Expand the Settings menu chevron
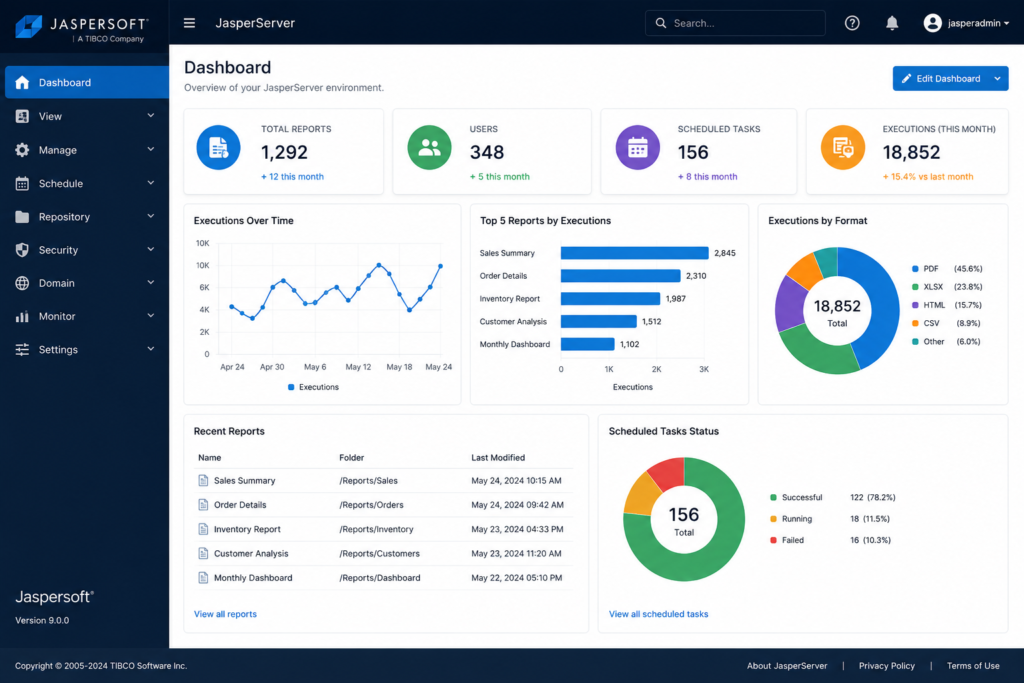The width and height of the screenshot is (1024, 683). pos(151,349)
